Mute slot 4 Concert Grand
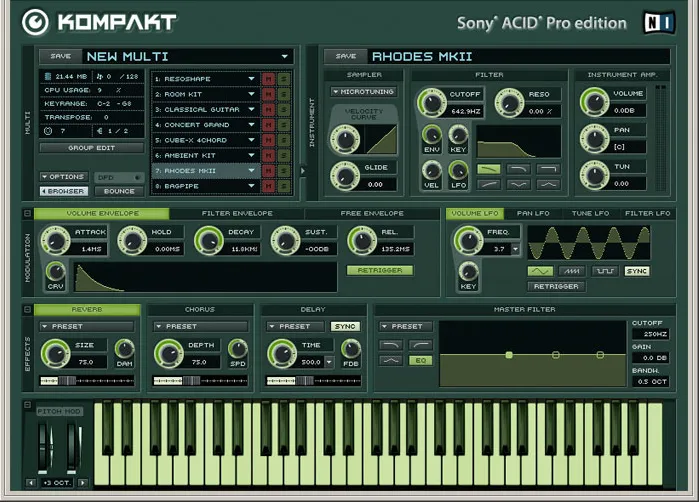 point(268,125)
